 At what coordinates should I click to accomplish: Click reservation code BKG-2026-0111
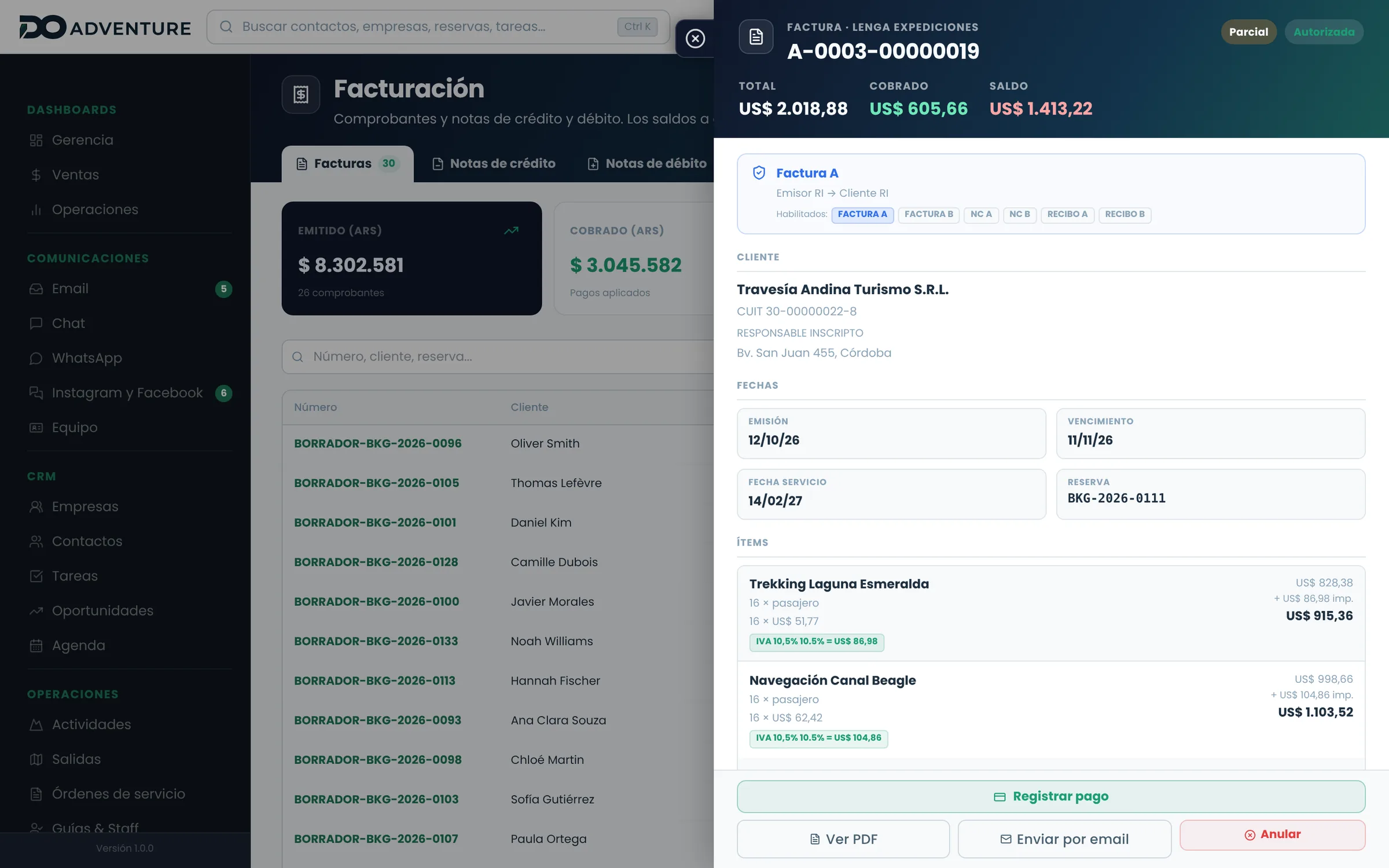pos(1116,498)
